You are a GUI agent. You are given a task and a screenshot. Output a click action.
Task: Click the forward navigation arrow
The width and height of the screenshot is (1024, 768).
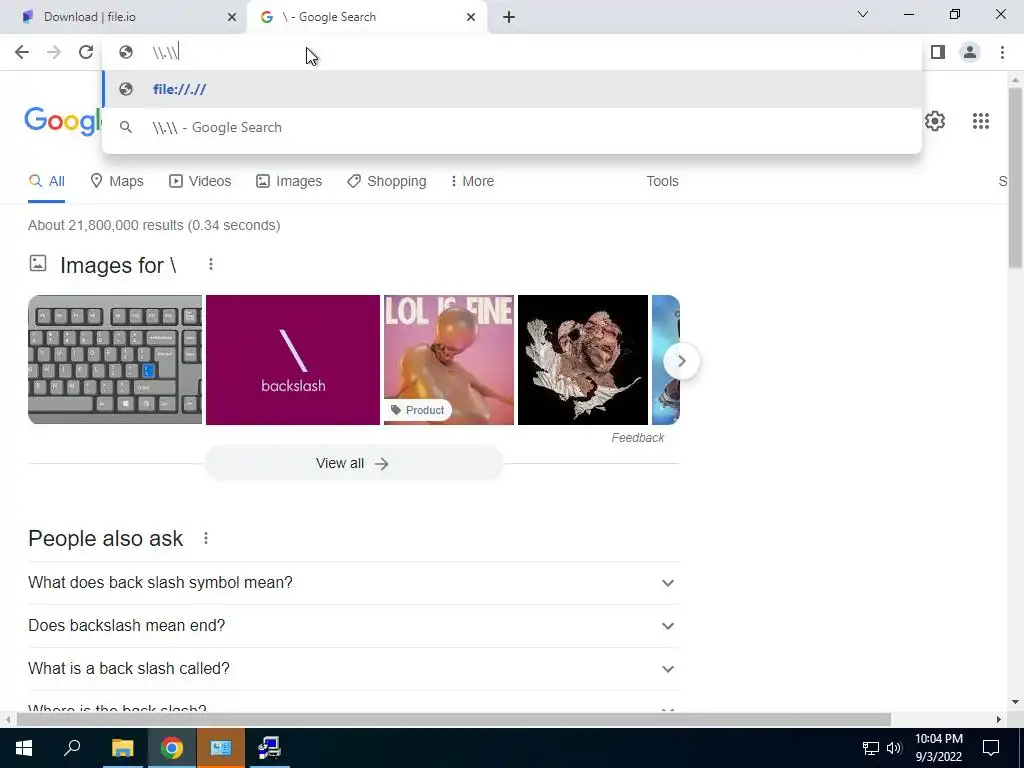[x=54, y=52]
